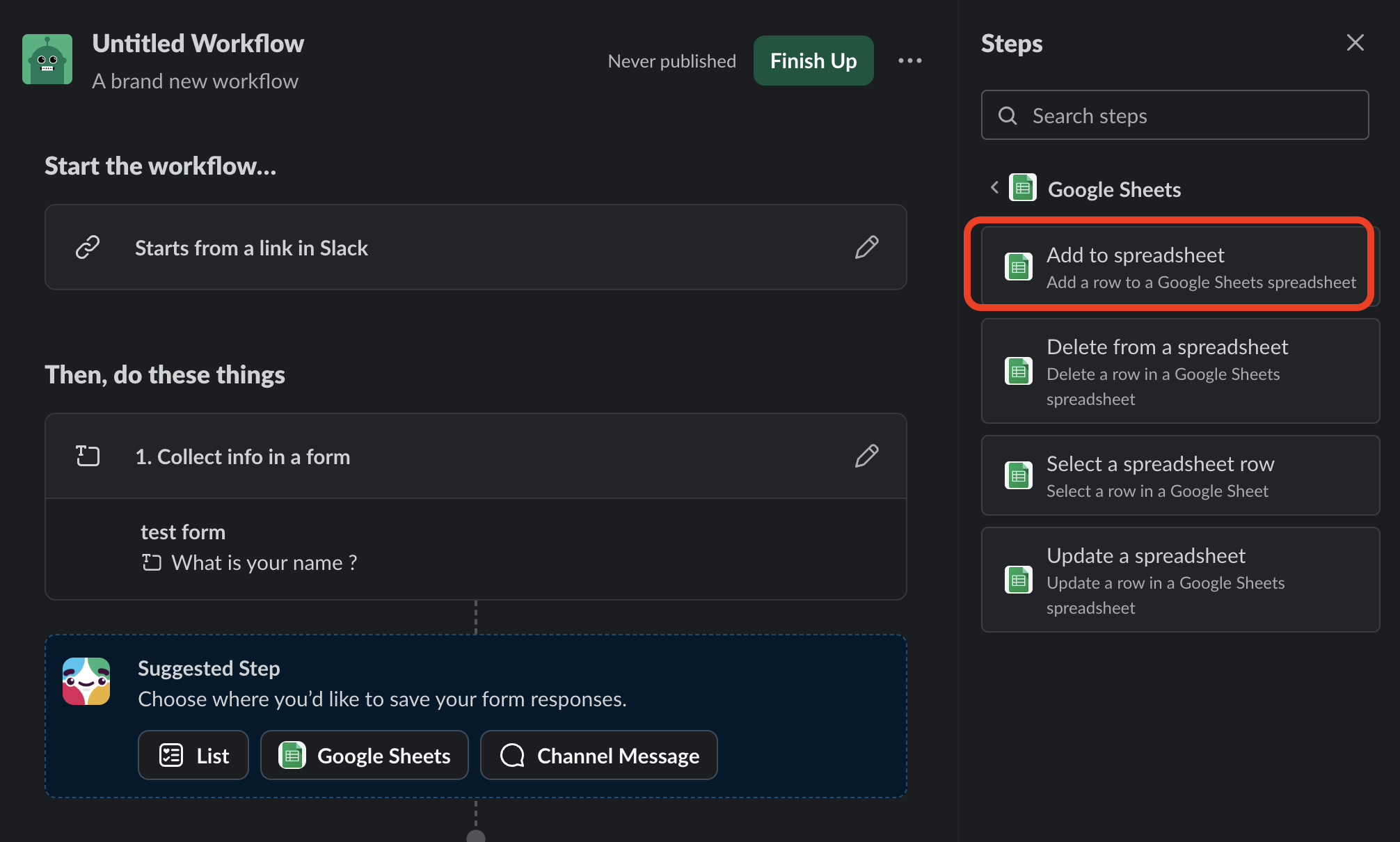
Task: Click the link chain icon in trigger
Action: point(88,248)
